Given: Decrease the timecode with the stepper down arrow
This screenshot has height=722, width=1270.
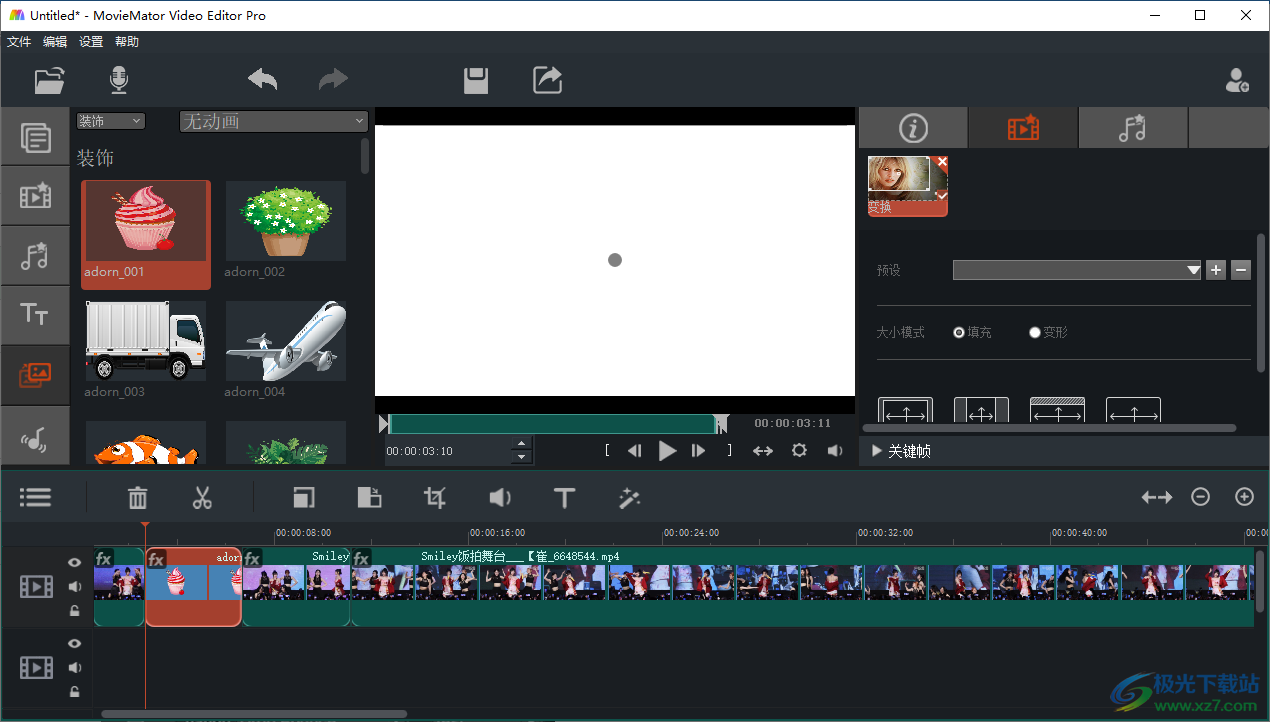Looking at the screenshot, I should 520,457.
